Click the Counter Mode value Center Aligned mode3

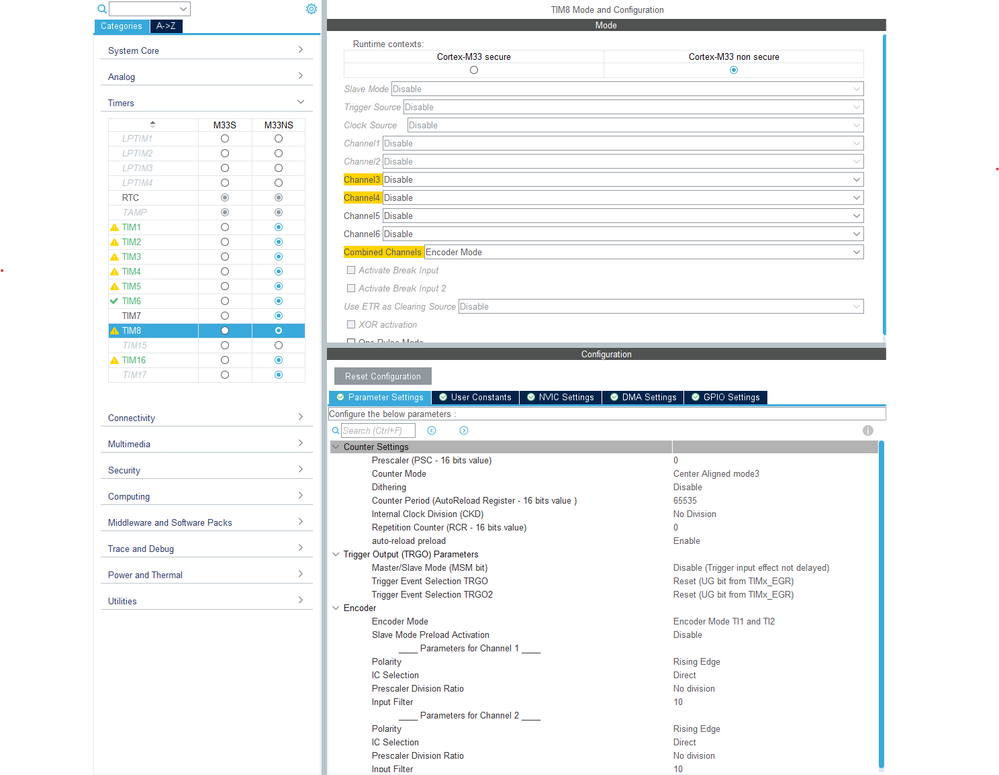[716, 474]
